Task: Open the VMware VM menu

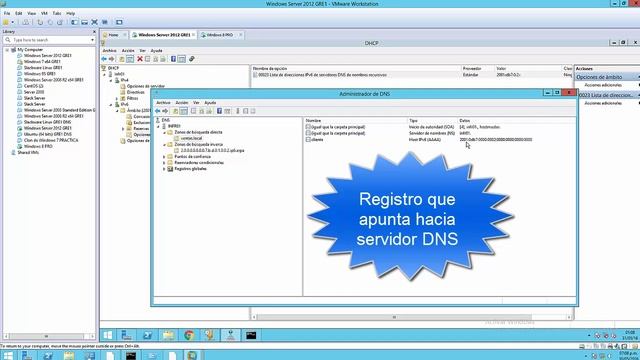Action: point(44,13)
